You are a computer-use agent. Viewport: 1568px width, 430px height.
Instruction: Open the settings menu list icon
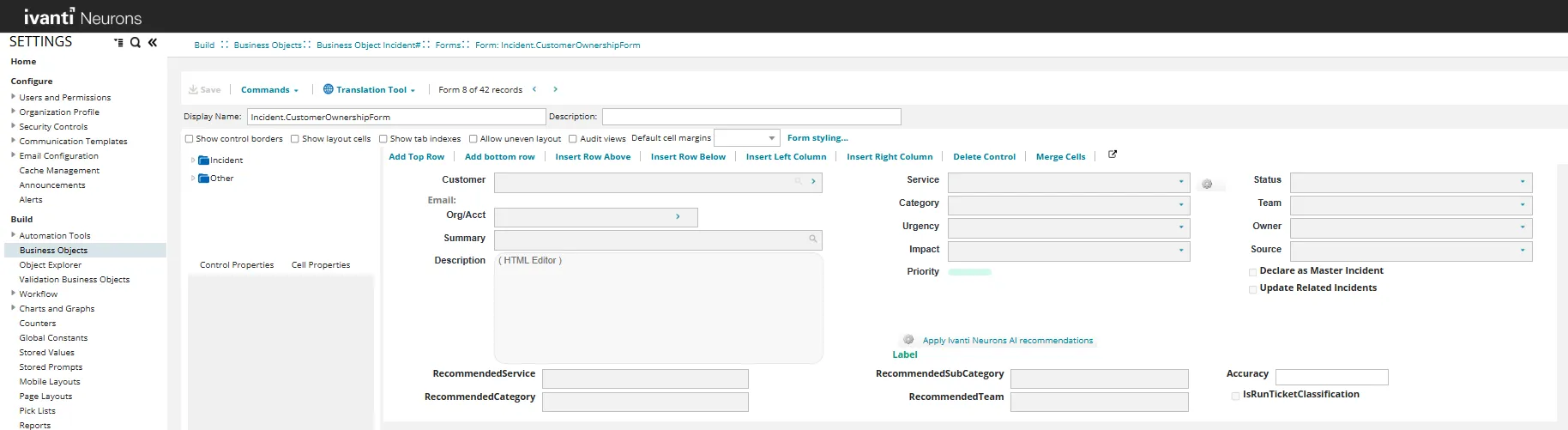(x=118, y=42)
